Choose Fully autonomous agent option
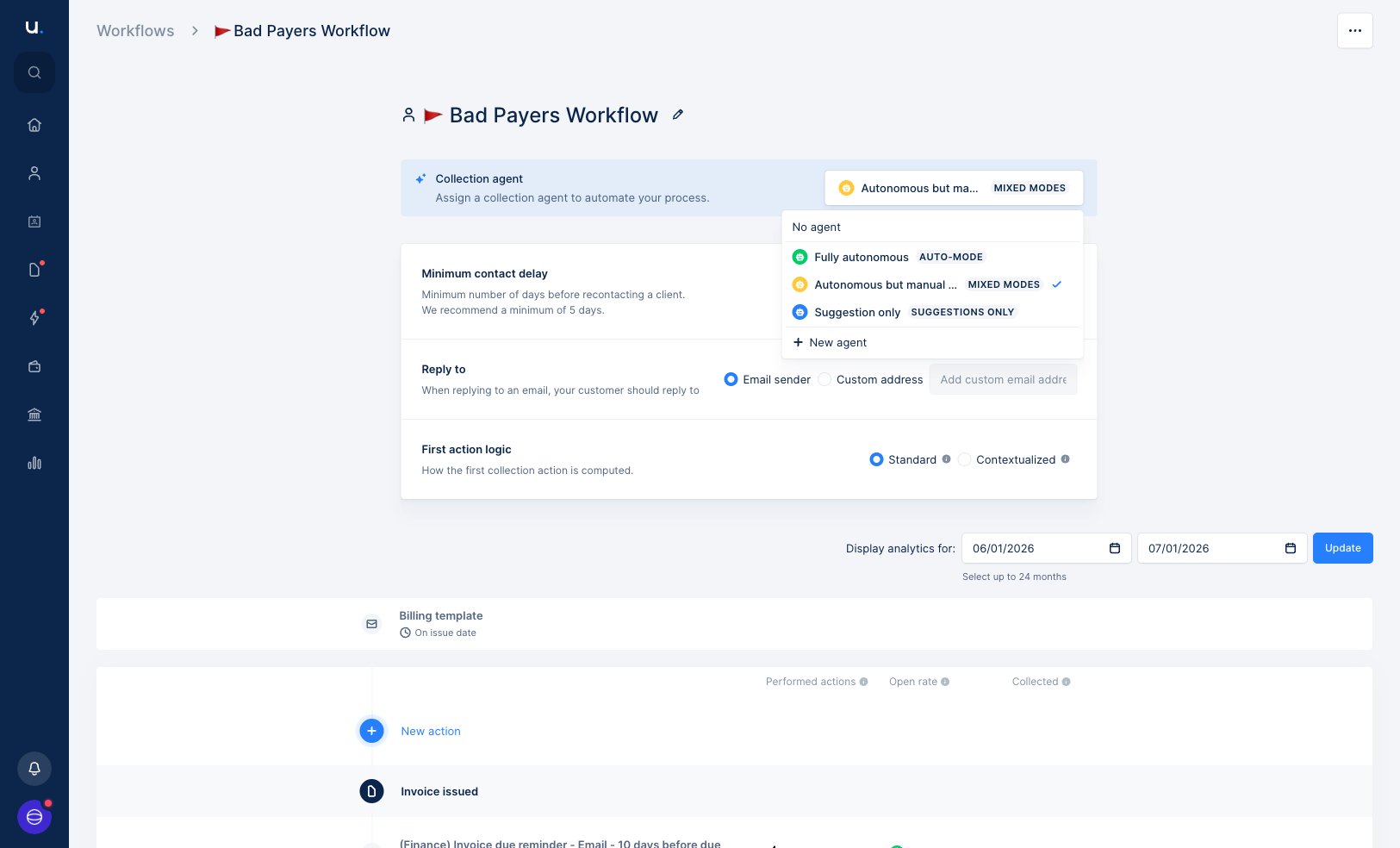Viewport: 1400px width, 848px height. click(932, 257)
